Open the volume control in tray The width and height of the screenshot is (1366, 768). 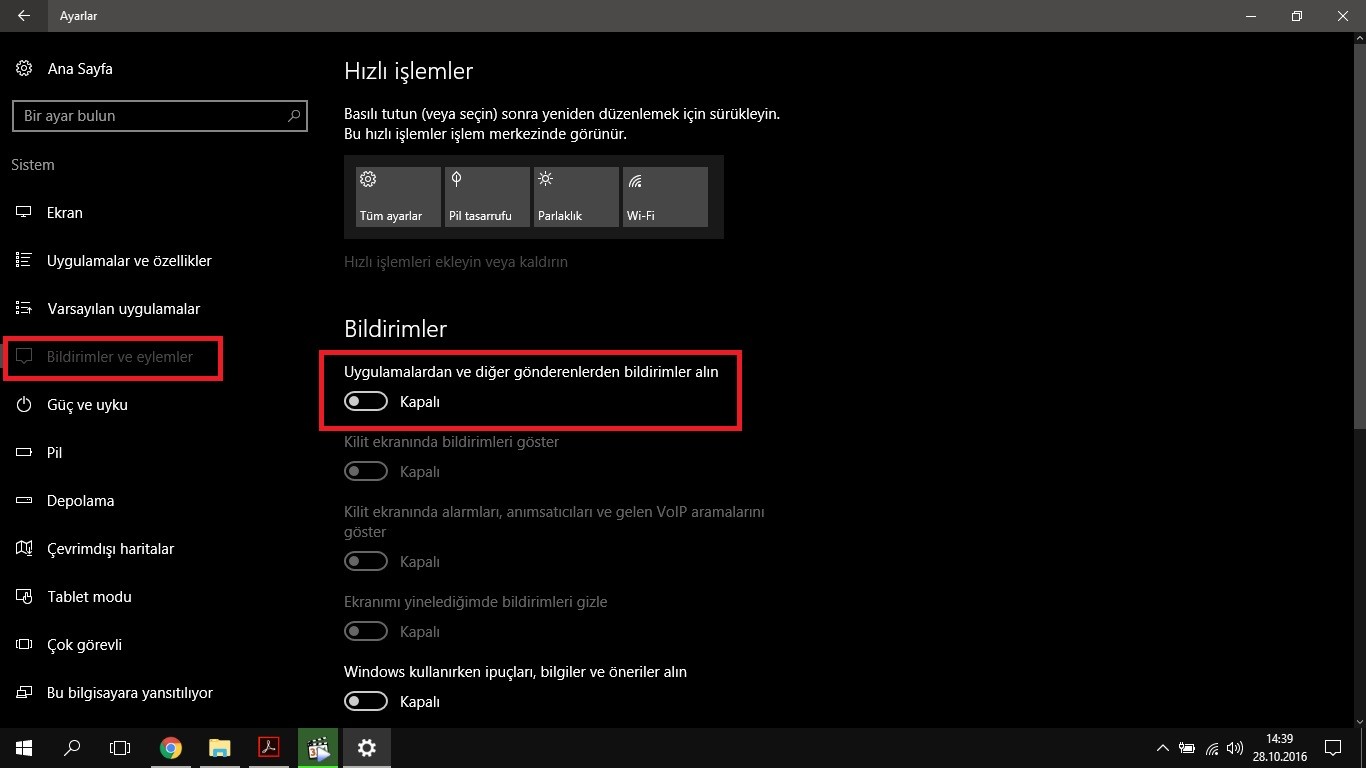click(1235, 748)
